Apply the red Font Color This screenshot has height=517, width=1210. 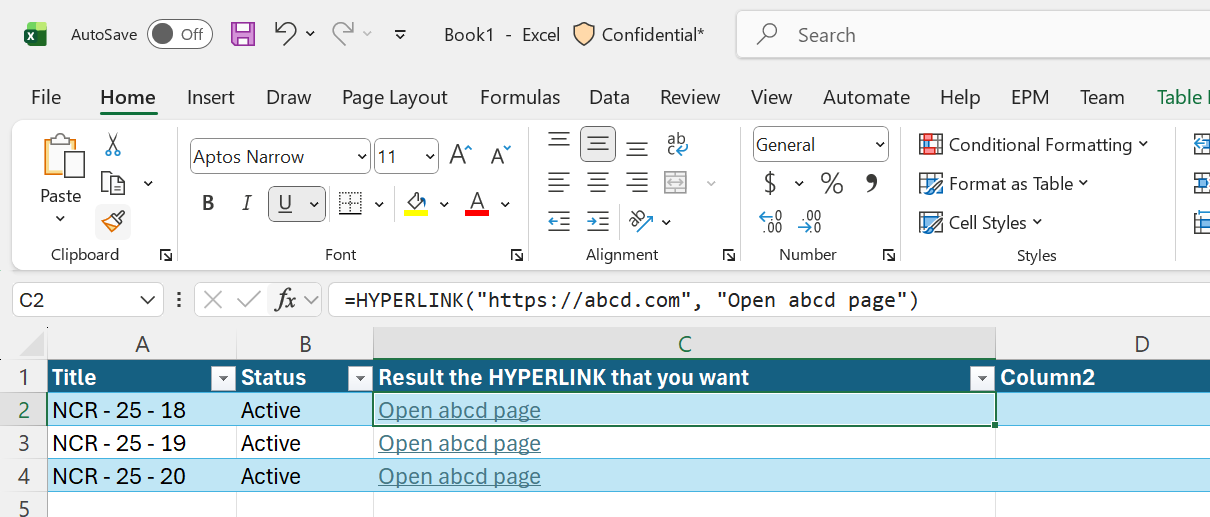coord(477,204)
